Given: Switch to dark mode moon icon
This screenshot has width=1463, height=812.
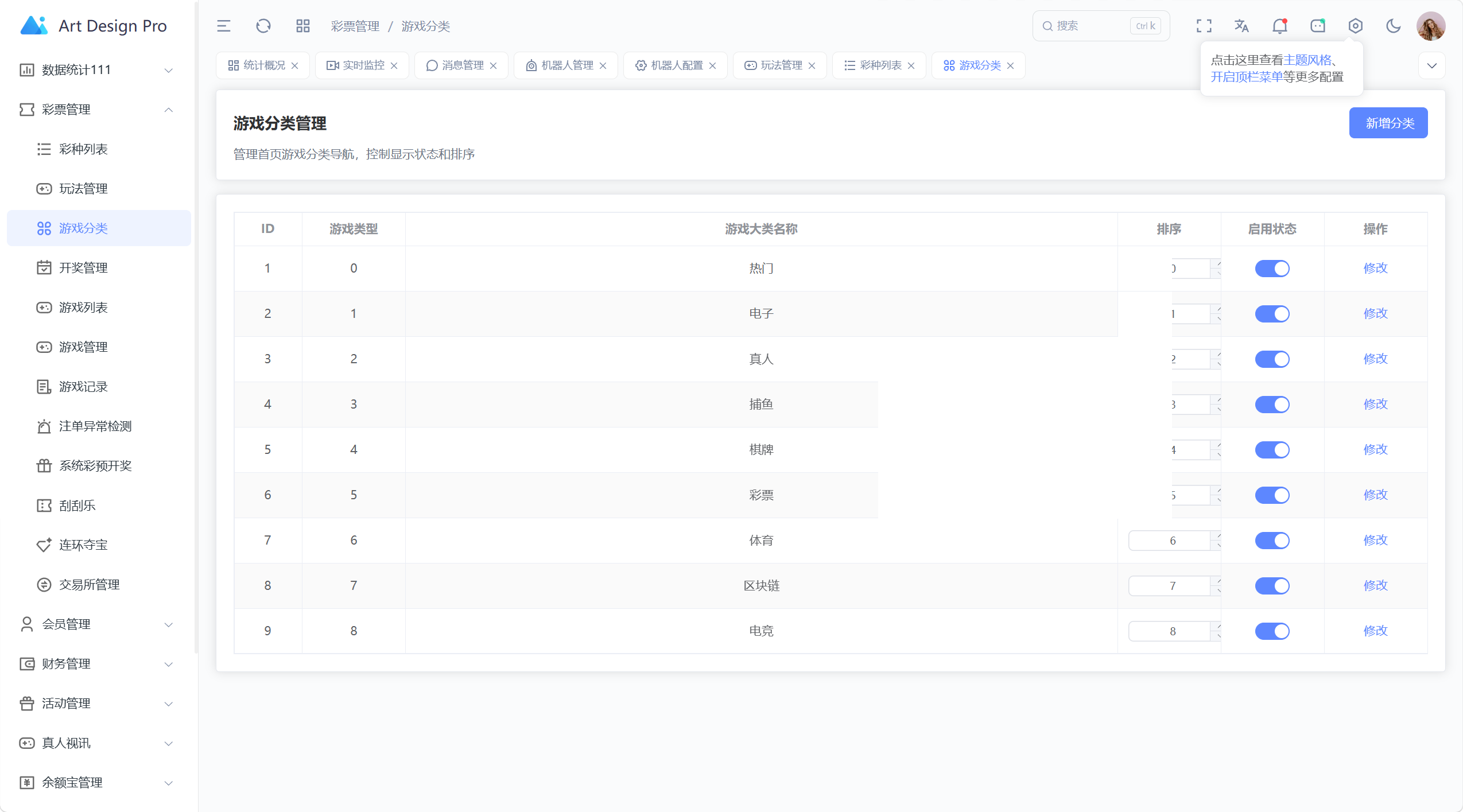Looking at the screenshot, I should [1394, 26].
